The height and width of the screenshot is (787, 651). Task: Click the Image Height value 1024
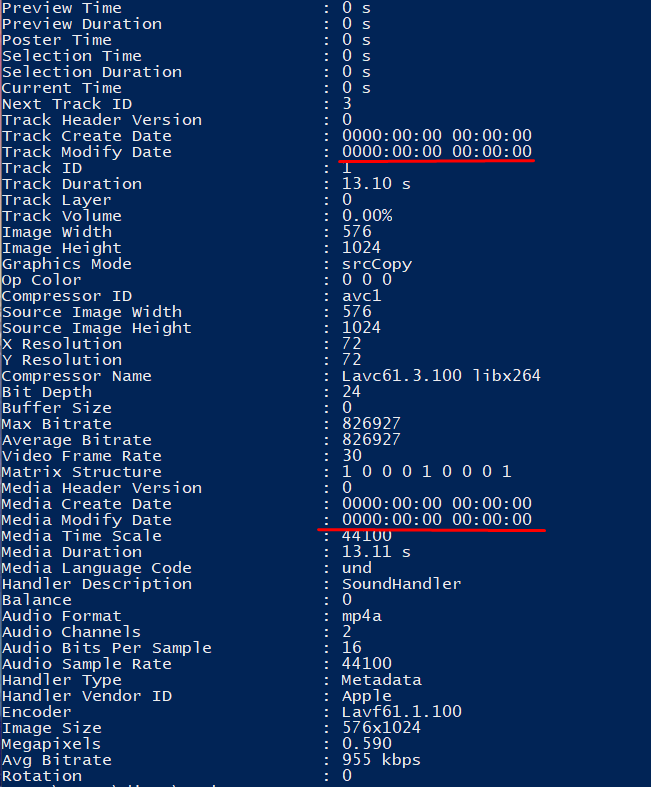click(x=361, y=247)
